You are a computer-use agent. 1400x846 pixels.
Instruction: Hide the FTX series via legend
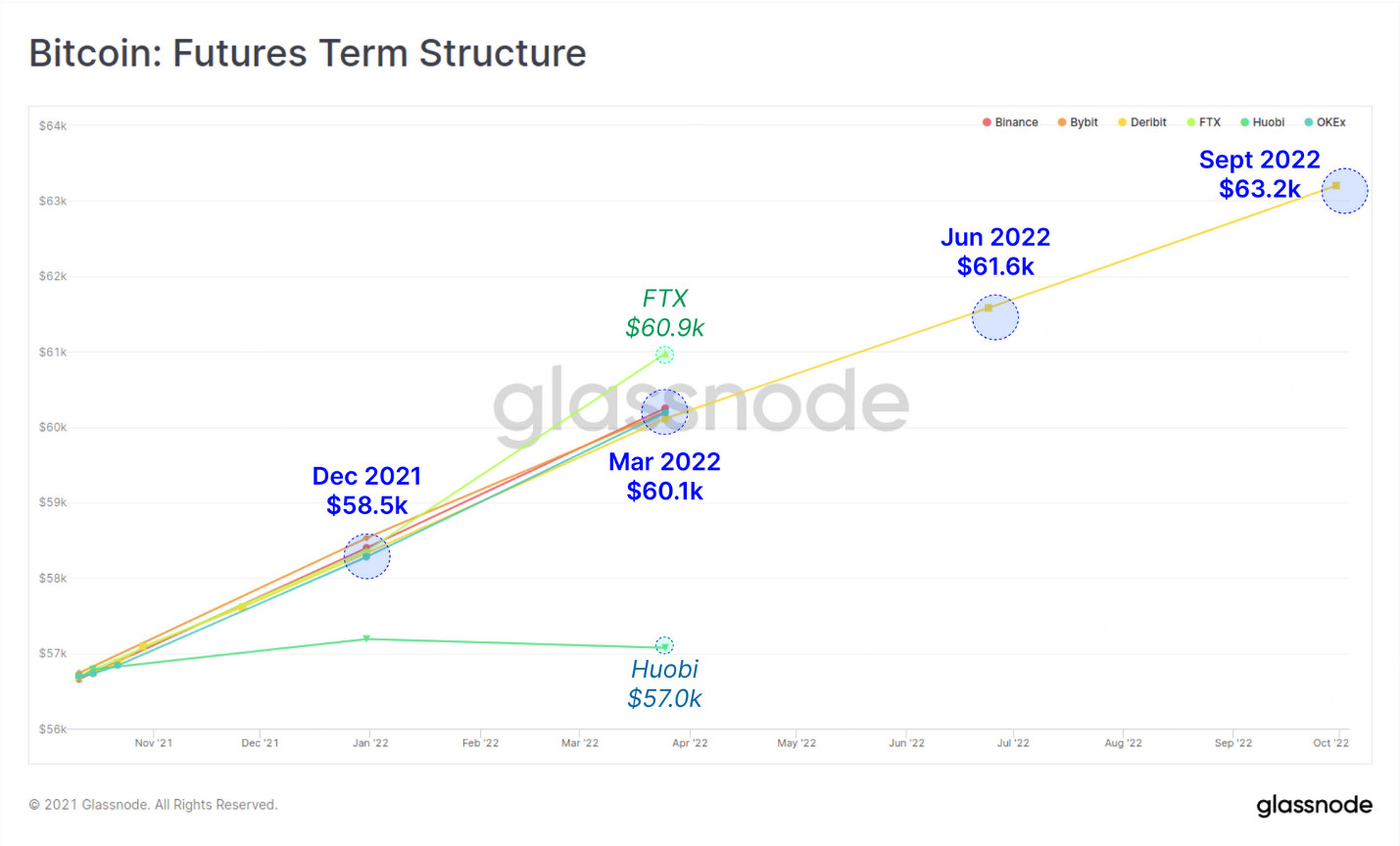[x=1204, y=122]
